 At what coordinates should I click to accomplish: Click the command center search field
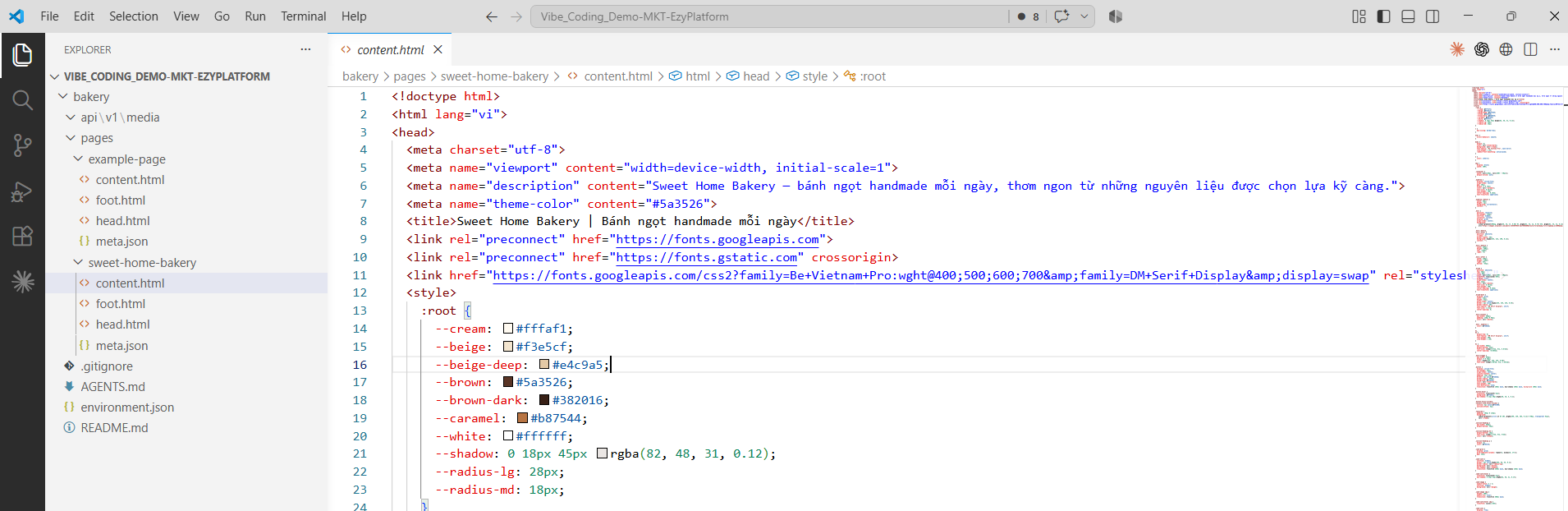coord(769,16)
